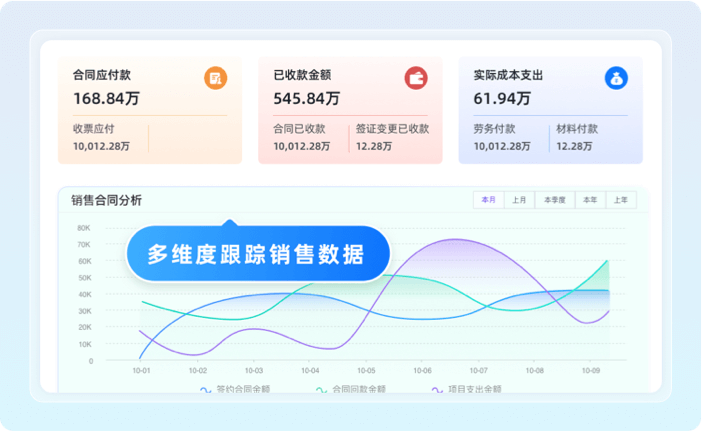
Task: Click the 收票应付 amount
Action: (x=102, y=146)
